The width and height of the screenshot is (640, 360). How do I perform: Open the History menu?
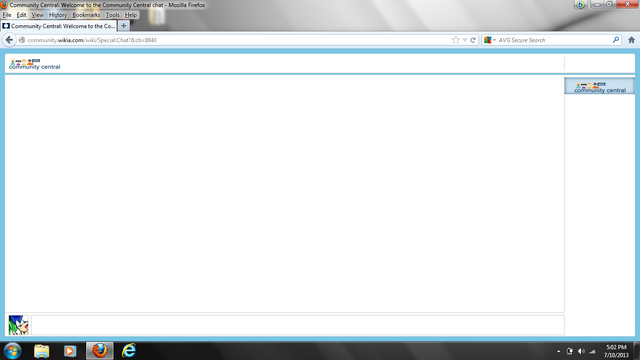click(58, 15)
